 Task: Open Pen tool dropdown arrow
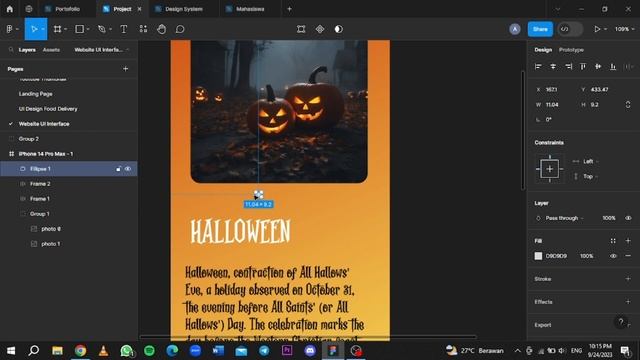coord(110,29)
